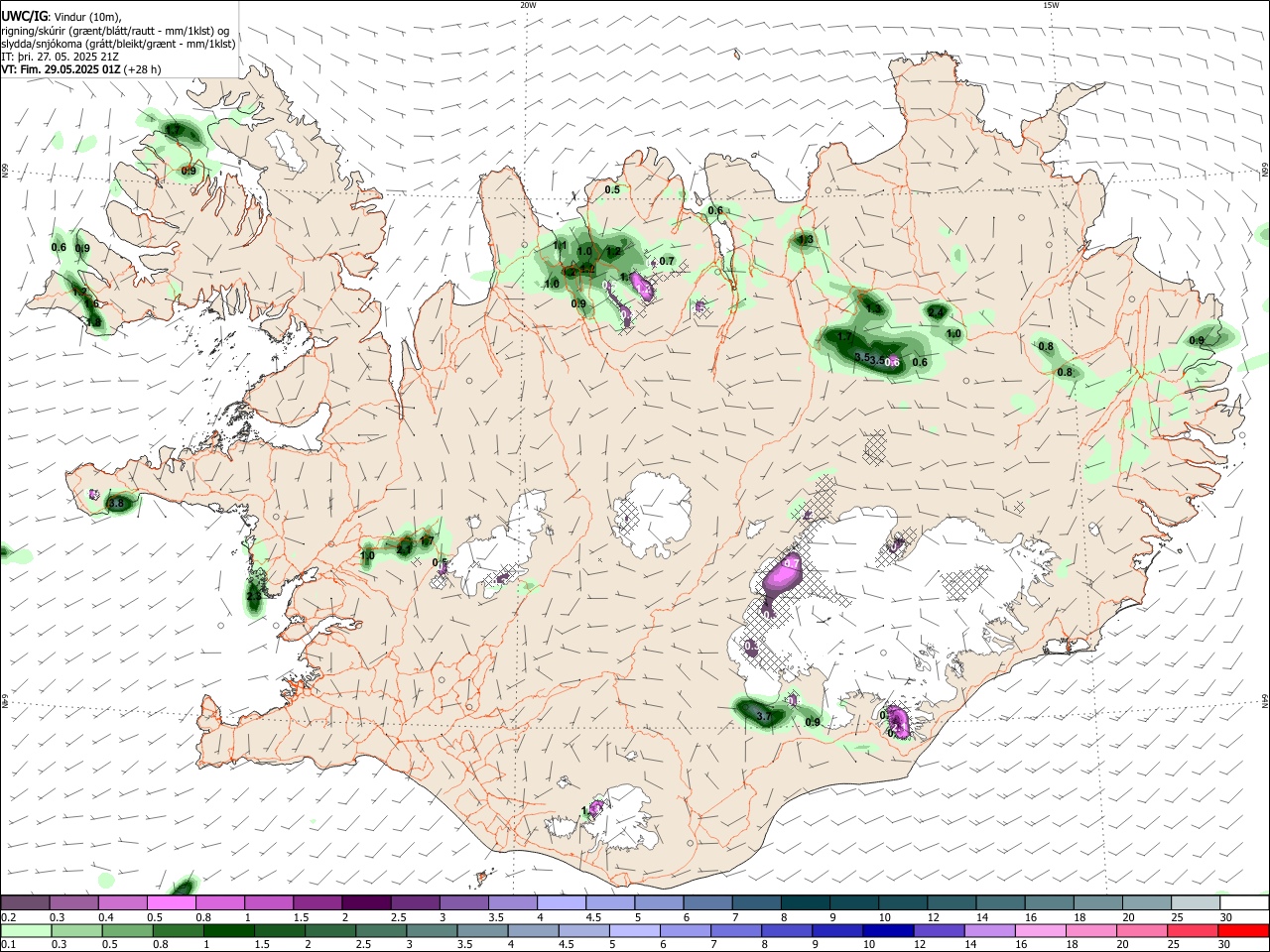Click the 'UWC/IG: Vindur (10m)' title text
The image size is (1270, 952).
(x=62, y=16)
